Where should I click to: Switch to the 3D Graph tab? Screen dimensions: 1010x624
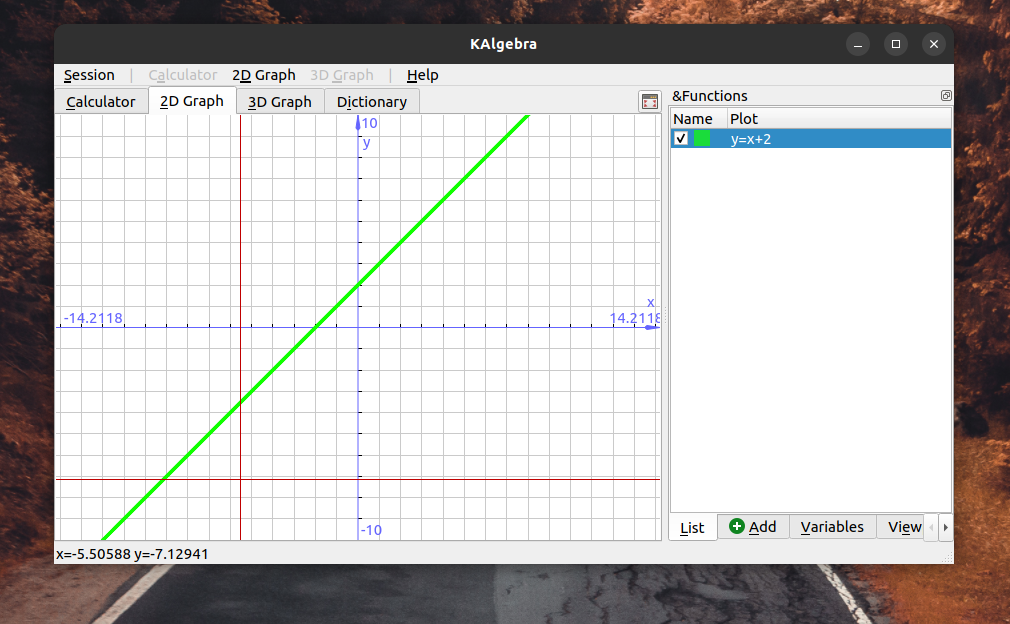click(280, 102)
